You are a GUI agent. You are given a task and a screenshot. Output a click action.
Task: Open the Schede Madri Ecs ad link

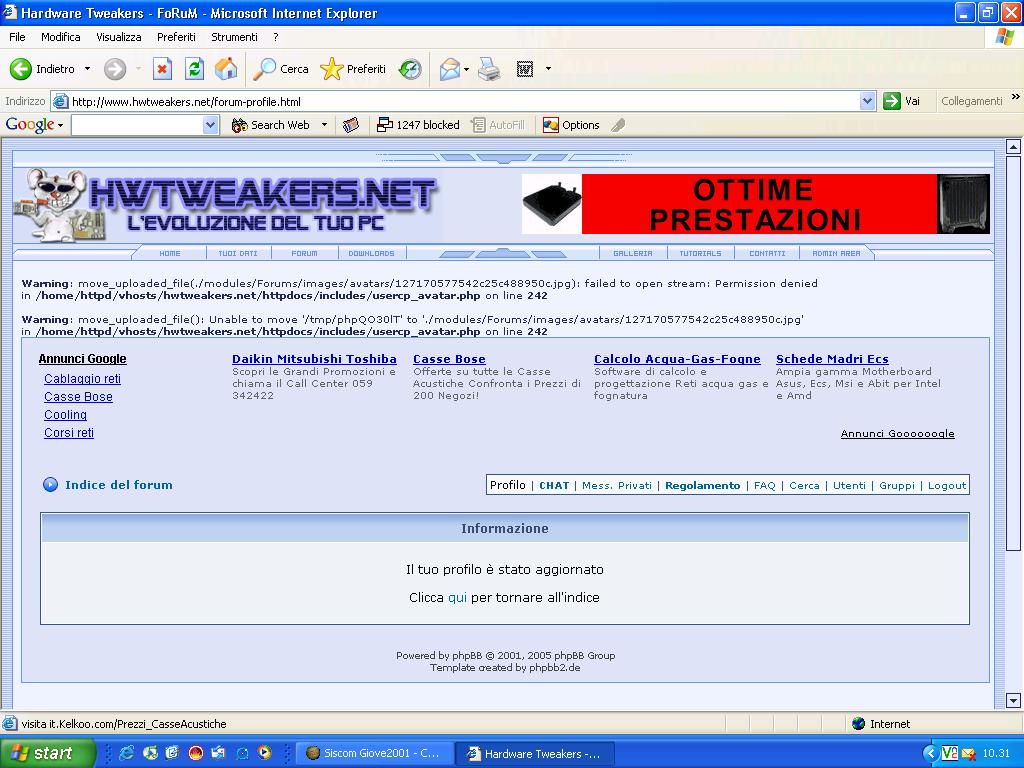click(832, 359)
